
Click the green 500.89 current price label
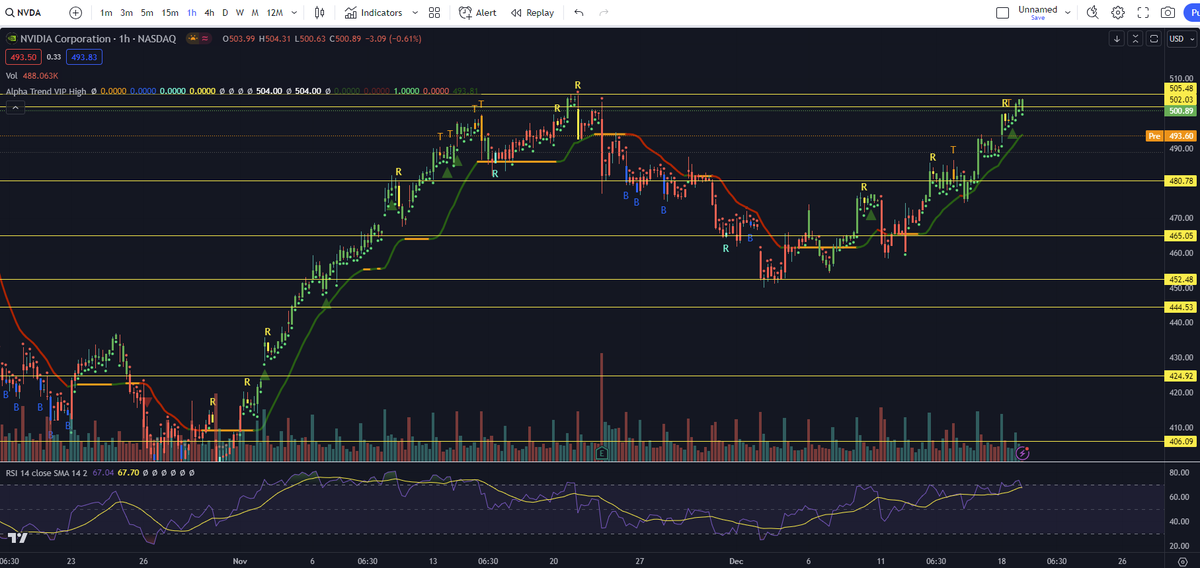1181,111
